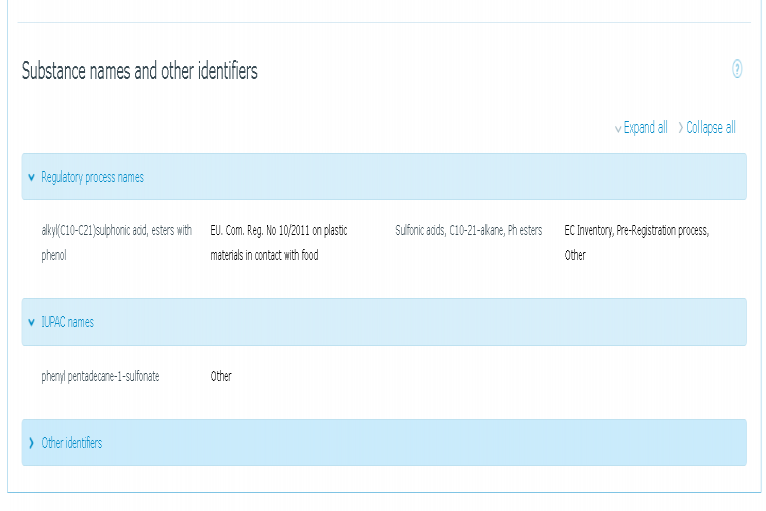Click the Regulatory process names header label

click(92, 177)
